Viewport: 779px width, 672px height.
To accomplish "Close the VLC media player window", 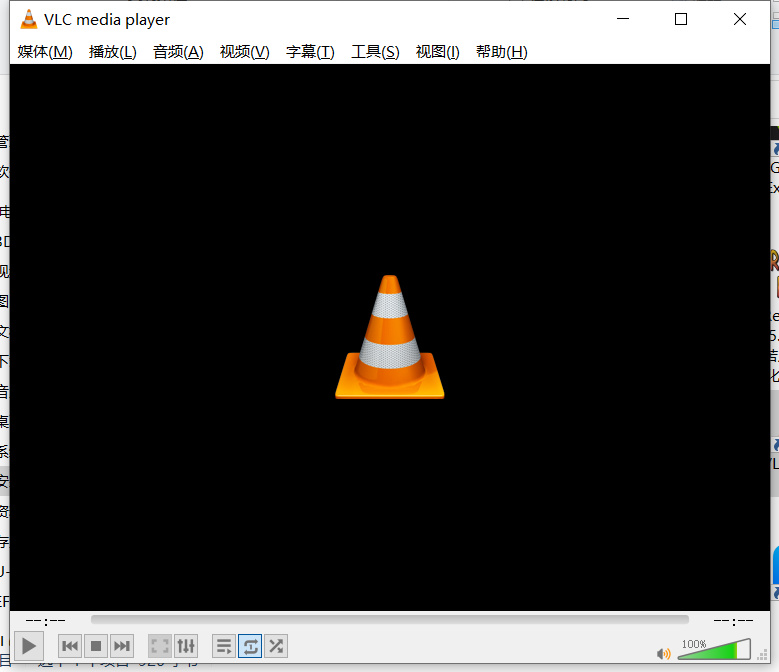I will [740, 19].
